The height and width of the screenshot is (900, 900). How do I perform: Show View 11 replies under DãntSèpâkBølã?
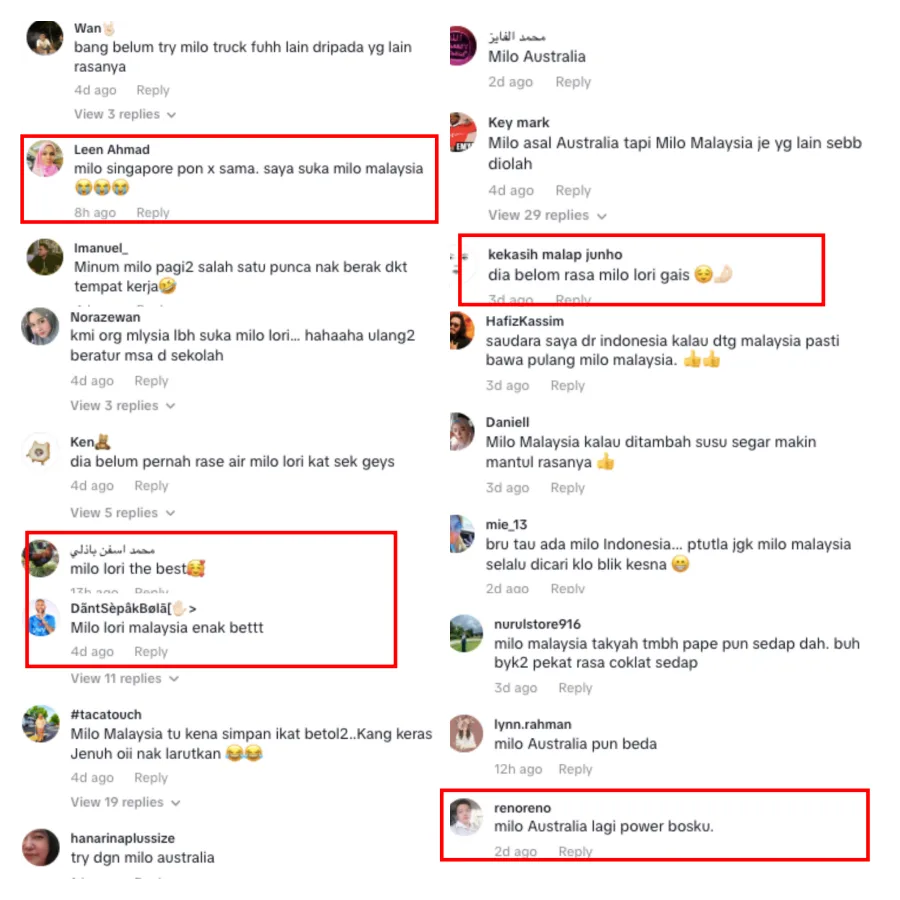[x=125, y=678]
